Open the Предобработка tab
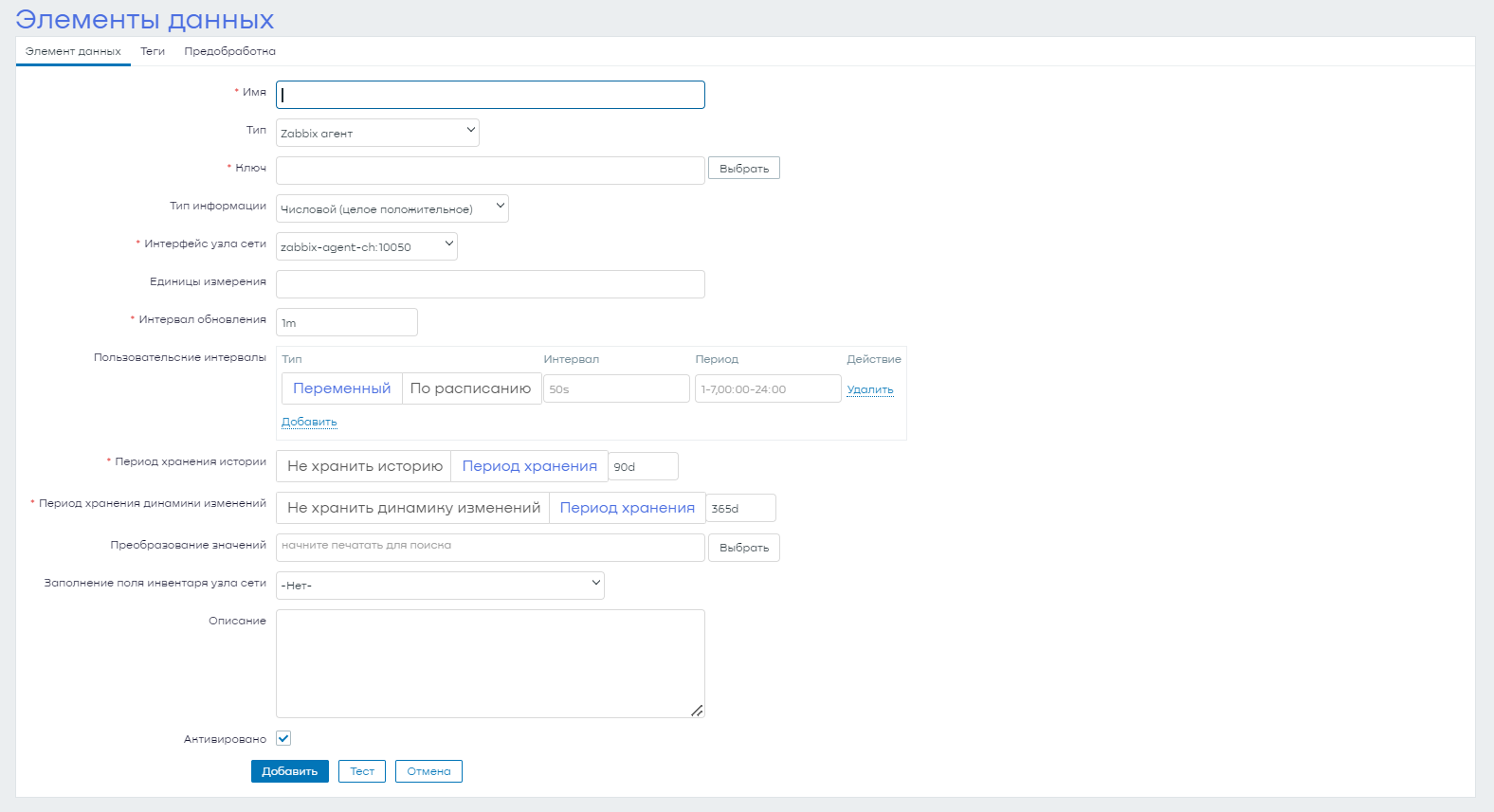 229,51
